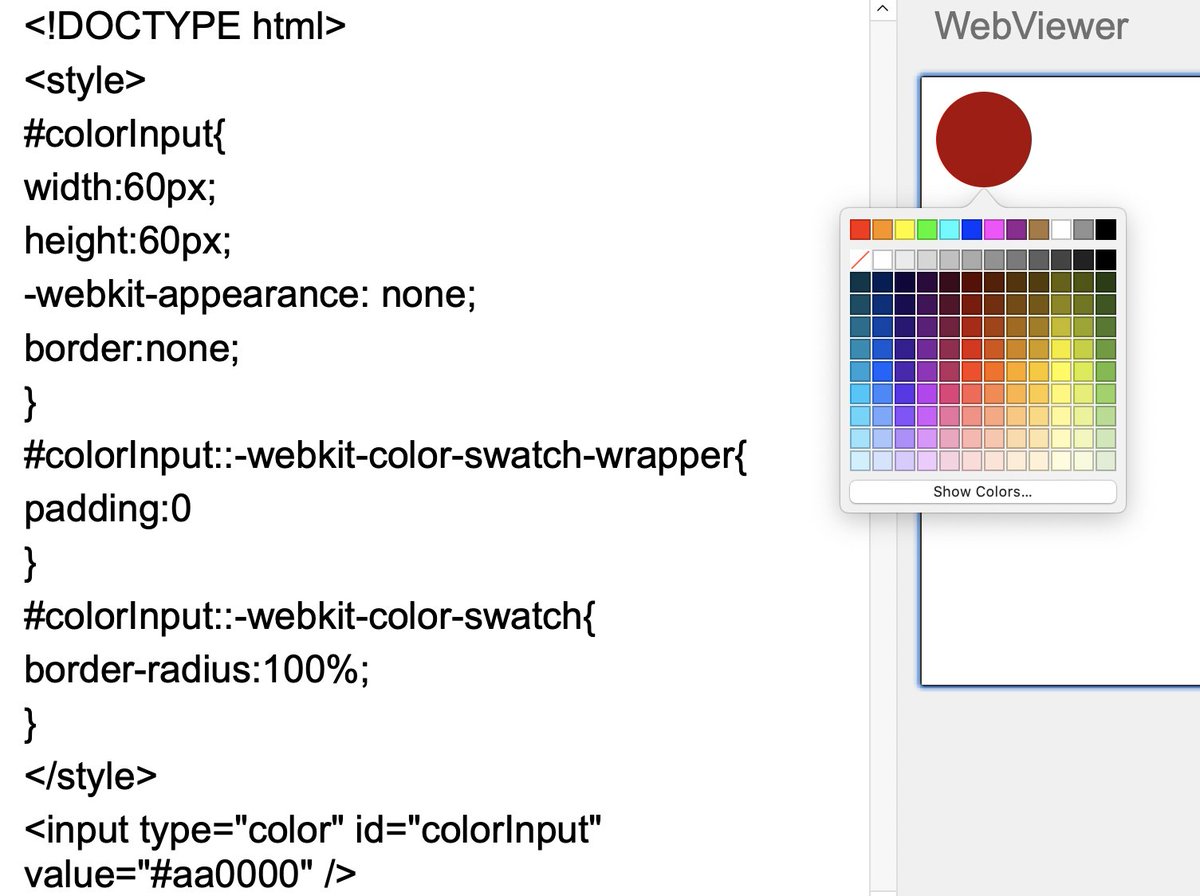This screenshot has width=1200, height=896.
Task: Pick the cyan preset swatch in the top palette row
Action: (x=949, y=229)
